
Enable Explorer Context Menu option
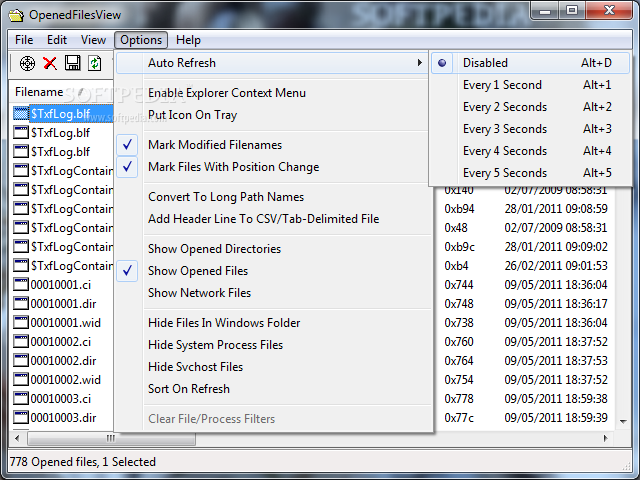click(x=273, y=93)
